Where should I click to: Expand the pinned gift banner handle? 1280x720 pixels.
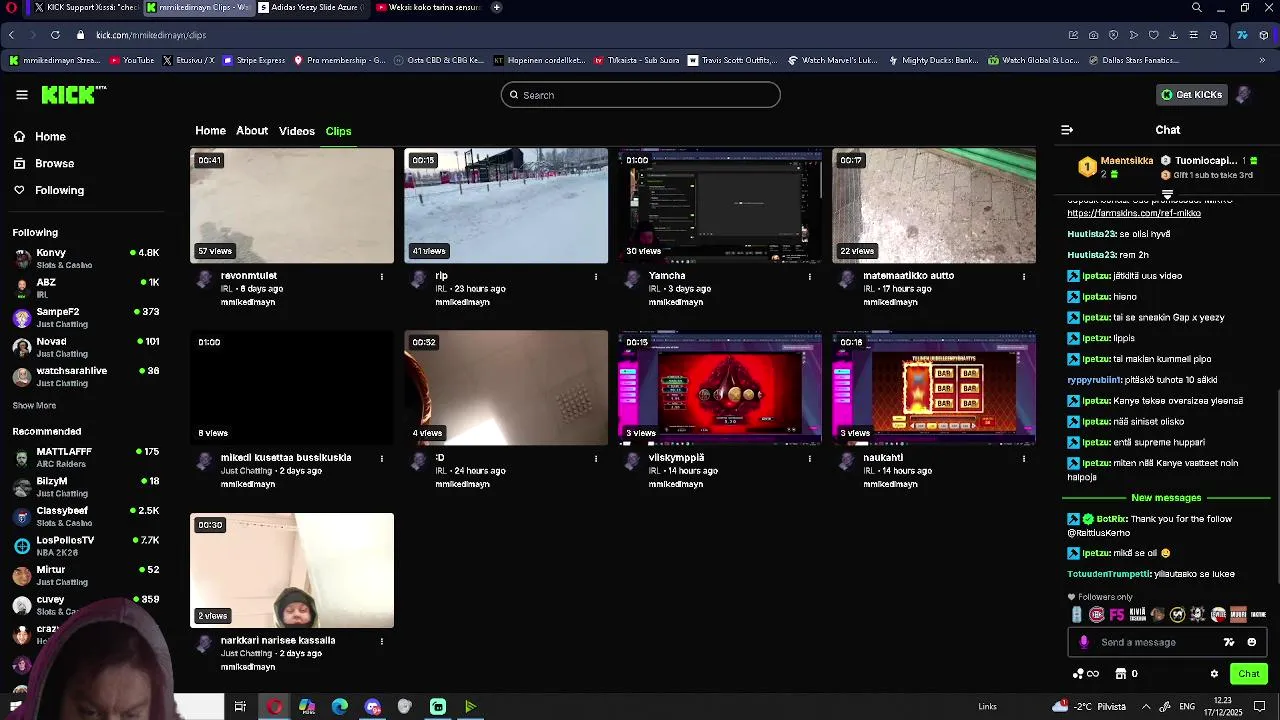pyautogui.click(x=1167, y=194)
